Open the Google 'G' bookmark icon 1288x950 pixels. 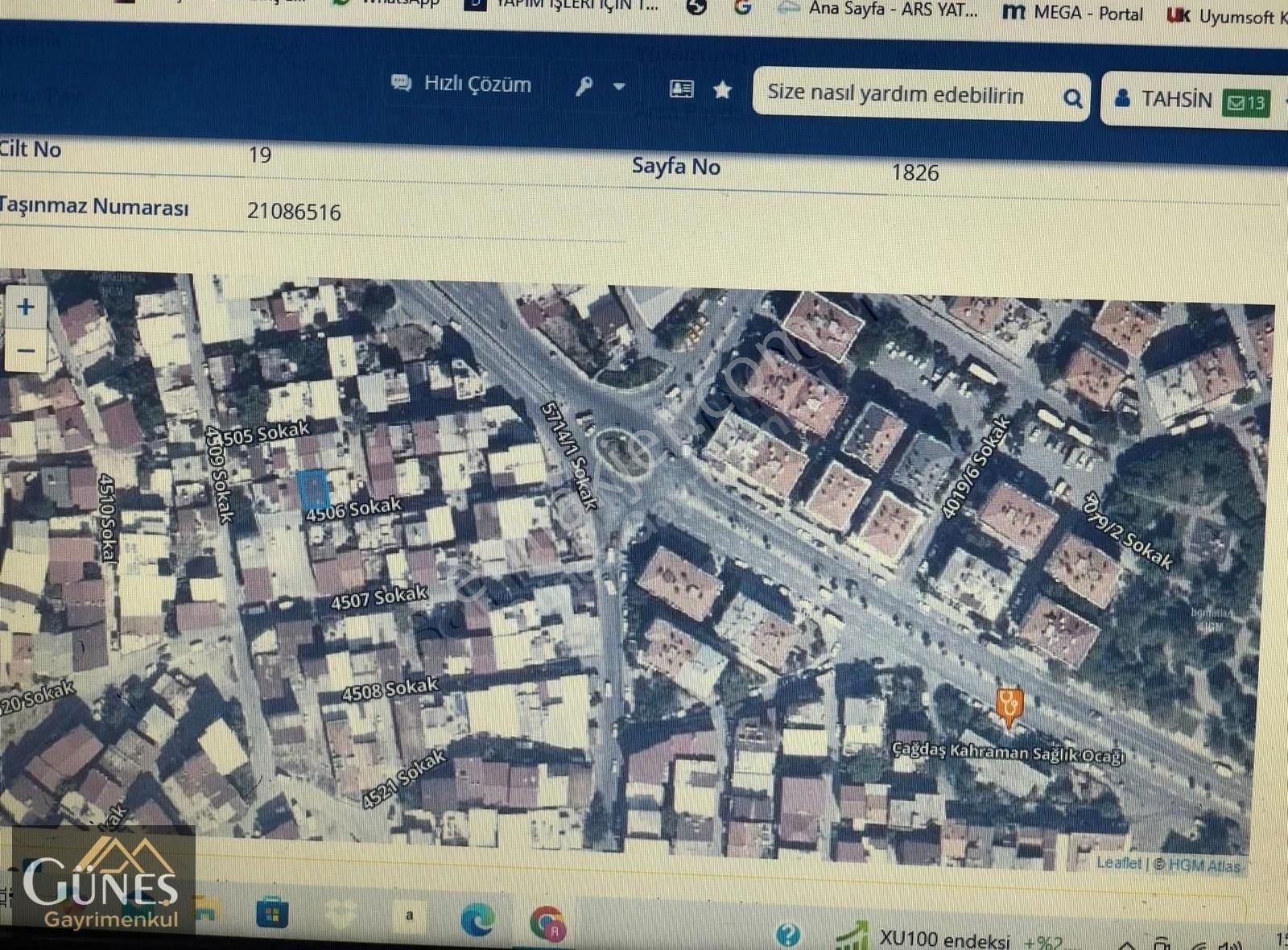[743, 6]
